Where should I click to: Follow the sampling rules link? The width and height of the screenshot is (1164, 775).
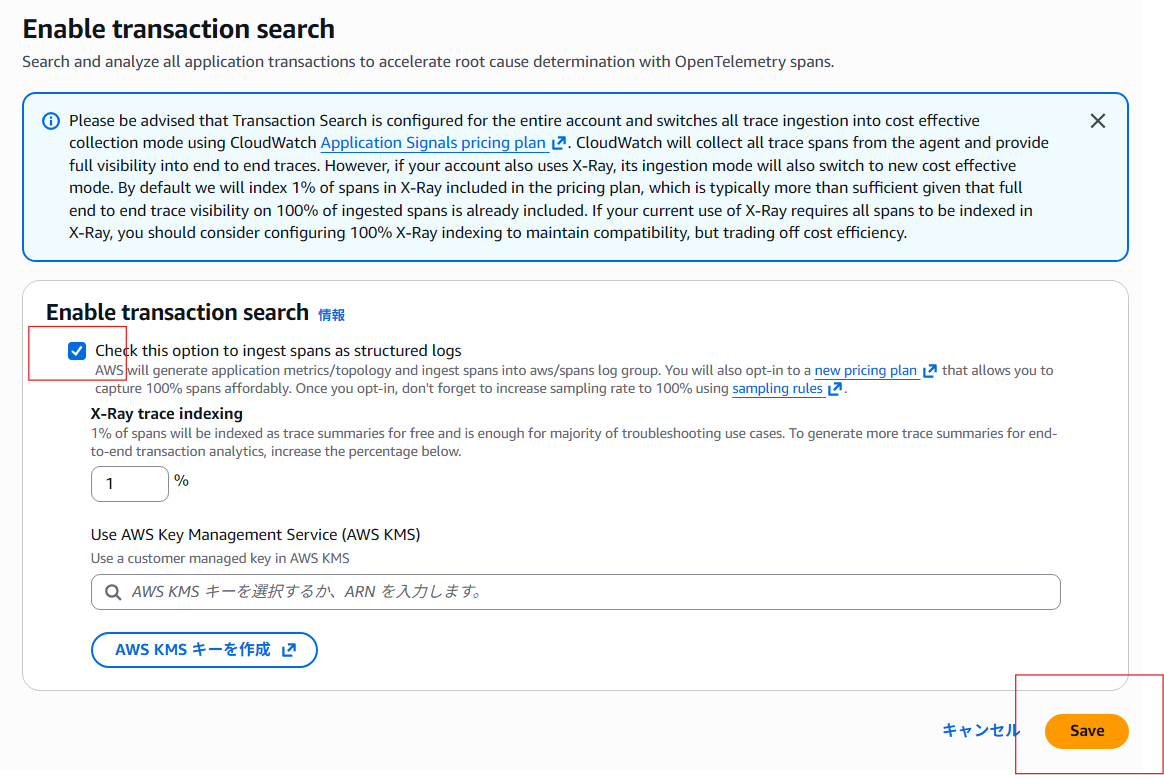[x=777, y=389]
